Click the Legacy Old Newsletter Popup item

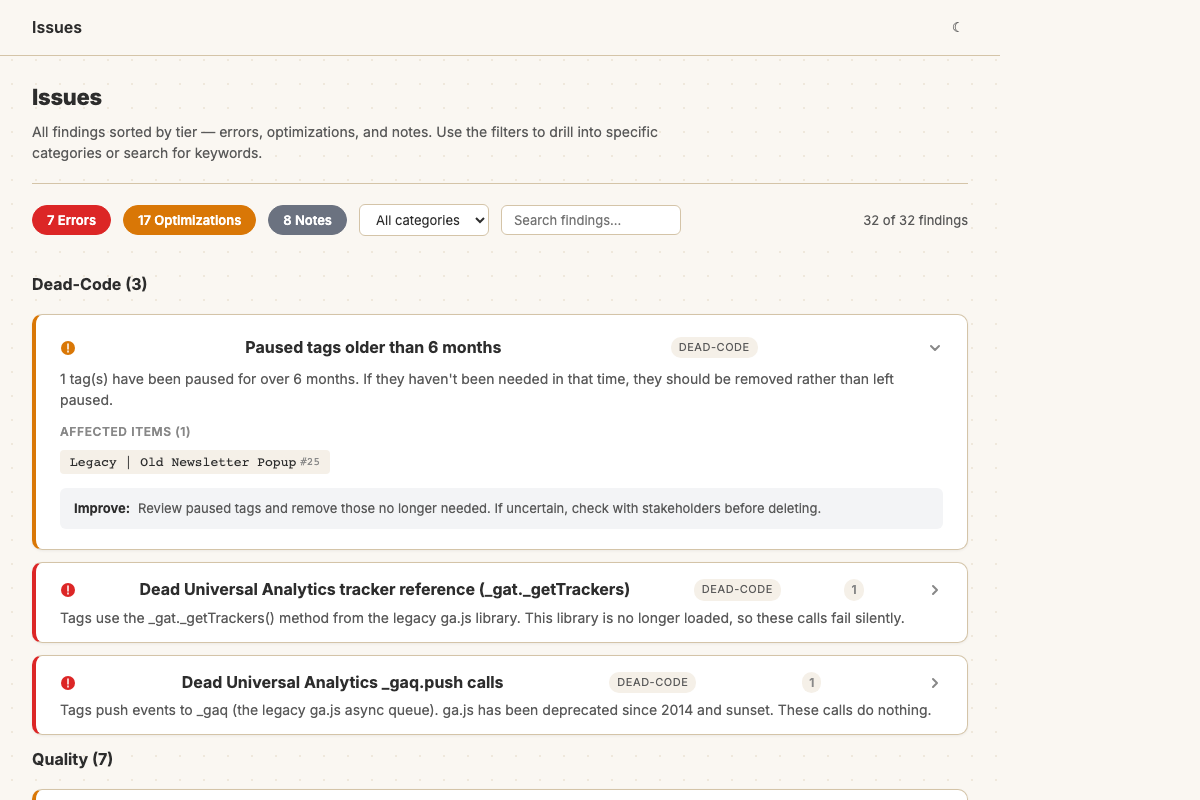tap(194, 462)
